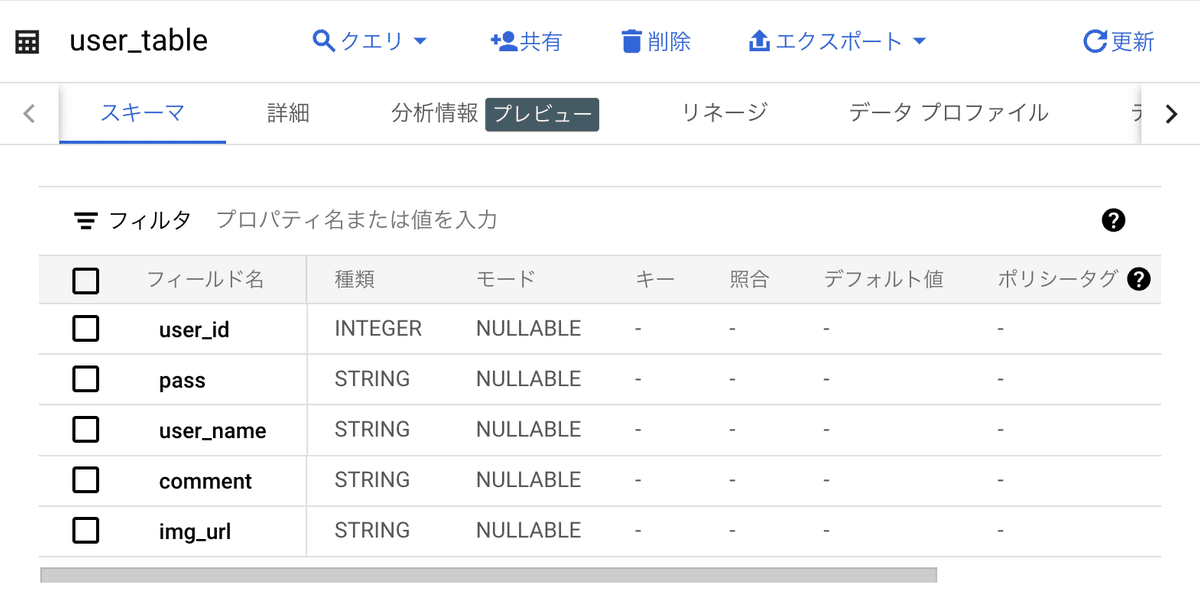
Task: Check the pass field checkbox
Action: [86, 379]
